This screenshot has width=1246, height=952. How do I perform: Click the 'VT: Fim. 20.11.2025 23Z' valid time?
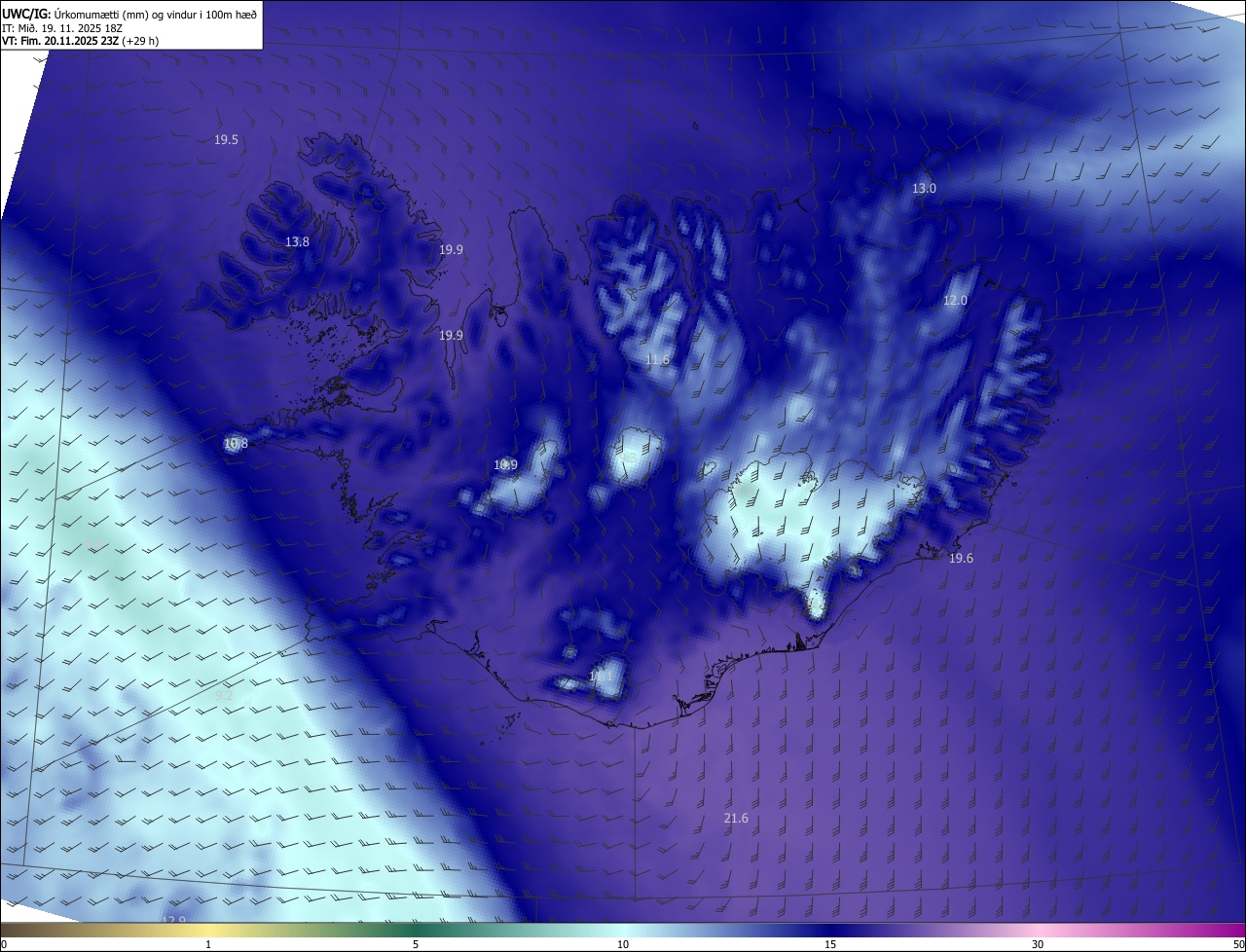[x=59, y=41]
